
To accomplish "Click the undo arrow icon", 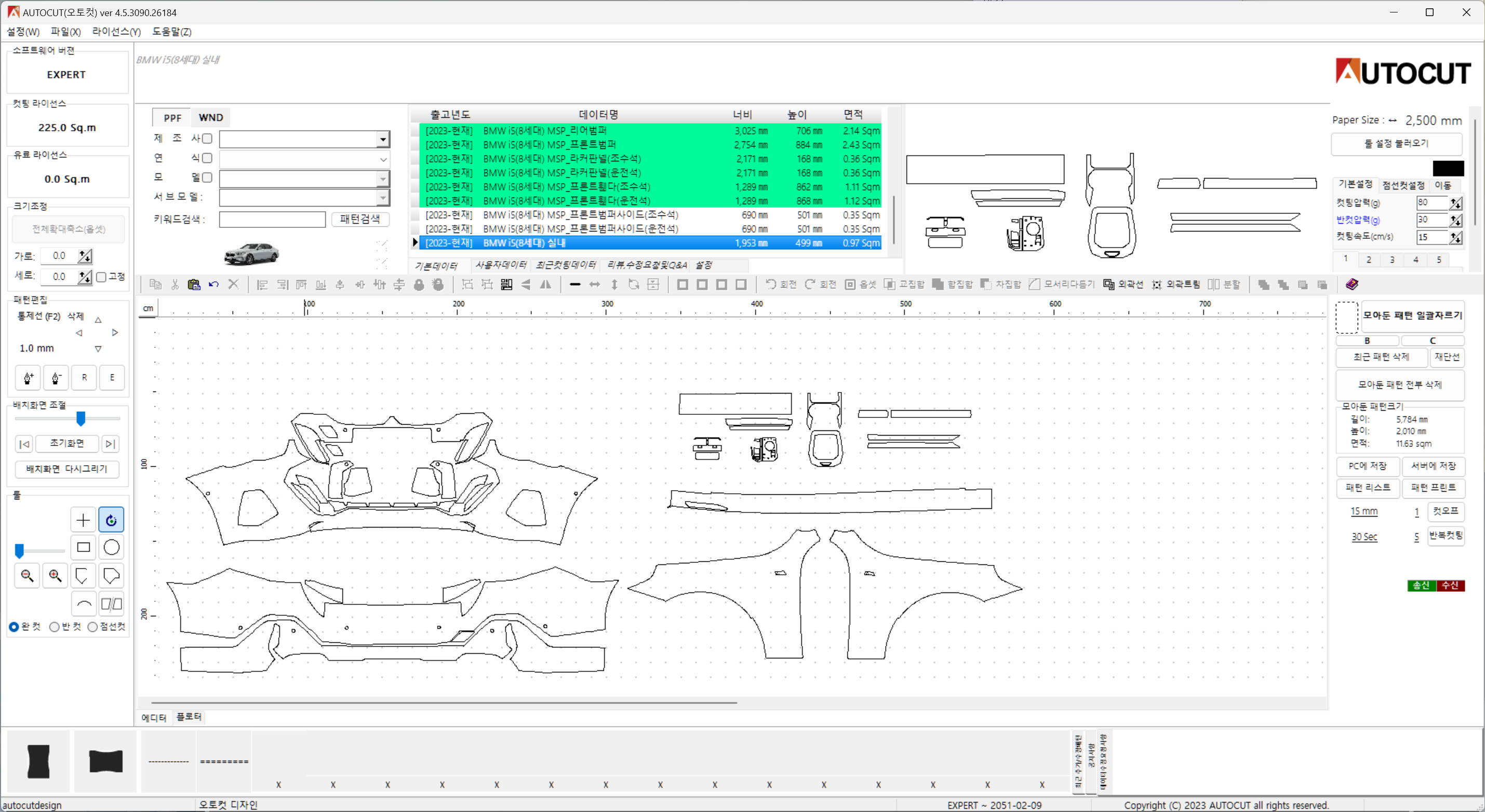I will [213, 284].
